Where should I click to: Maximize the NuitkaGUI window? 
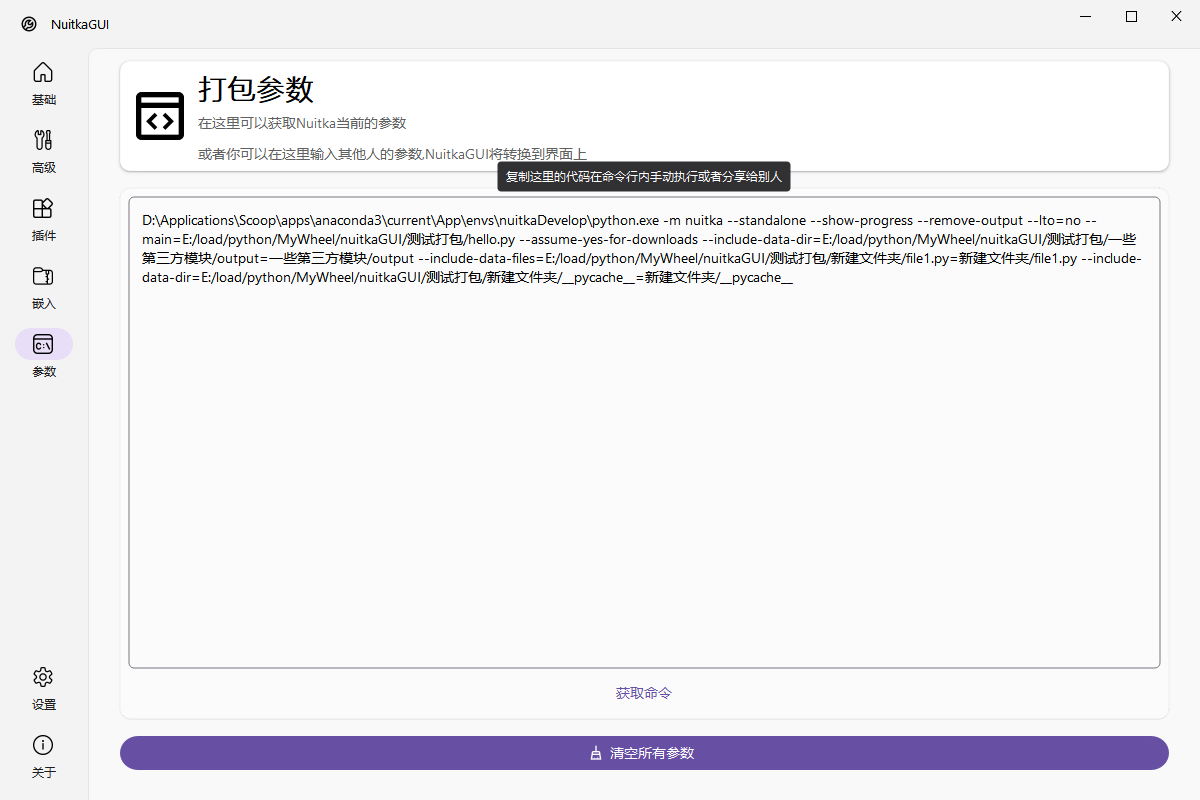[1131, 16]
